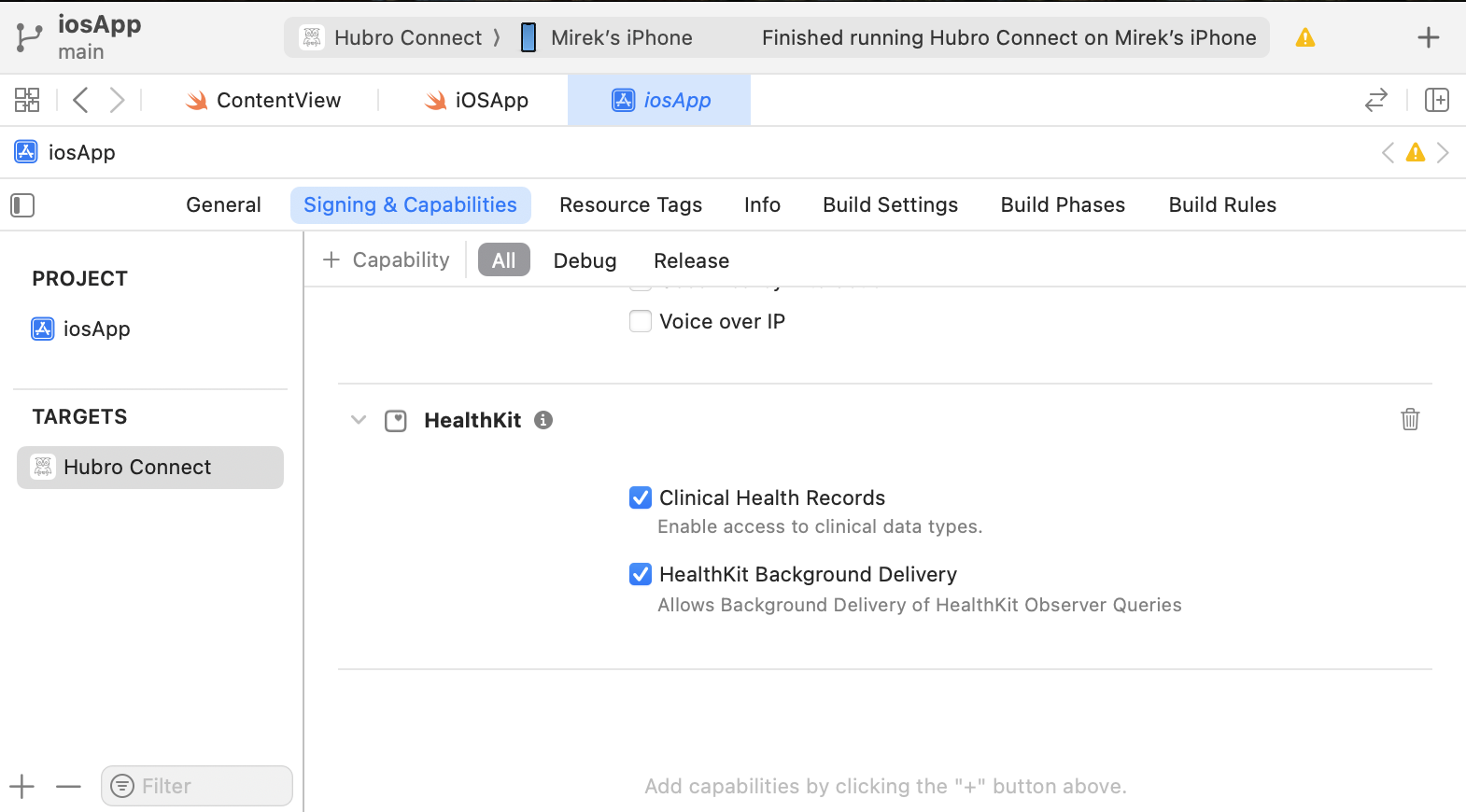Screen dimensions: 1466x812
Task: Open the related items grid menu
Action: click(27, 100)
